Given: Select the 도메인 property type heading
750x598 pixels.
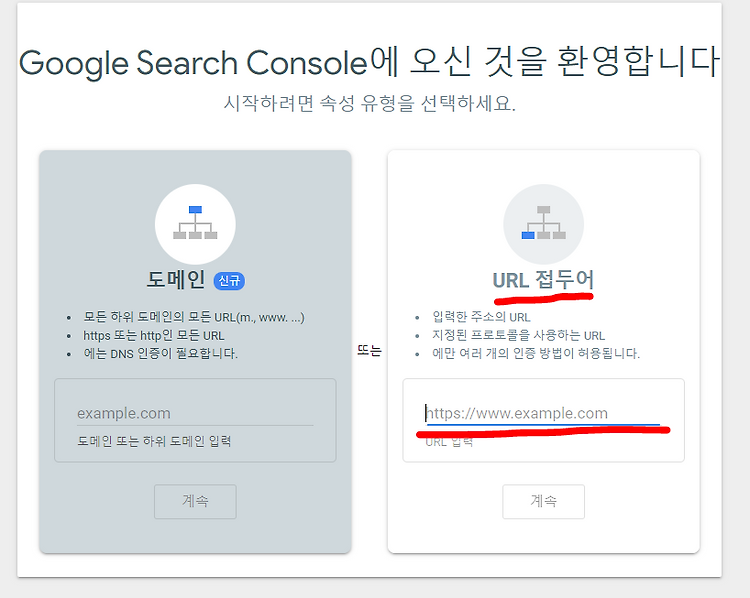Looking at the screenshot, I should [176, 280].
